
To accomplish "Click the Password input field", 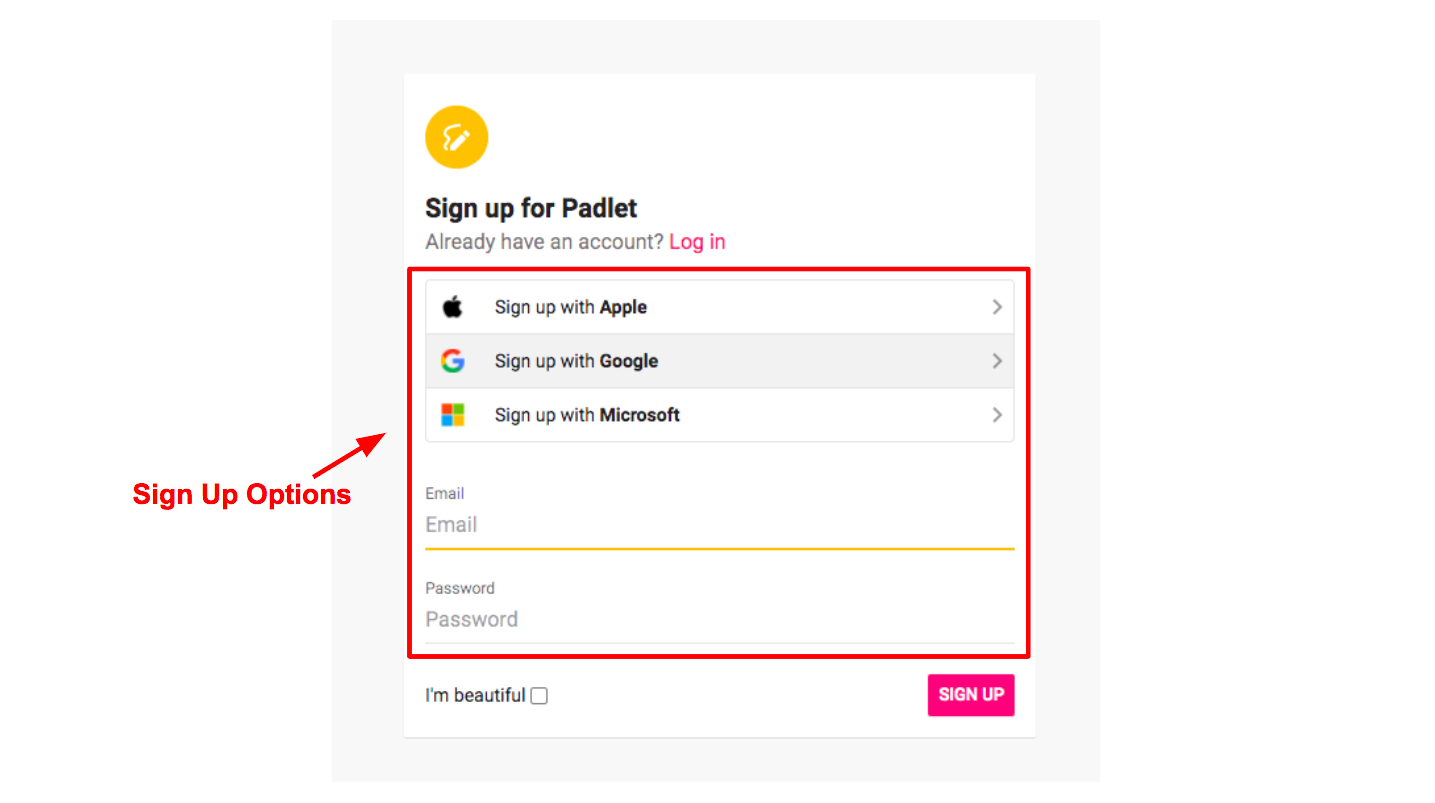I will click(x=700, y=619).
